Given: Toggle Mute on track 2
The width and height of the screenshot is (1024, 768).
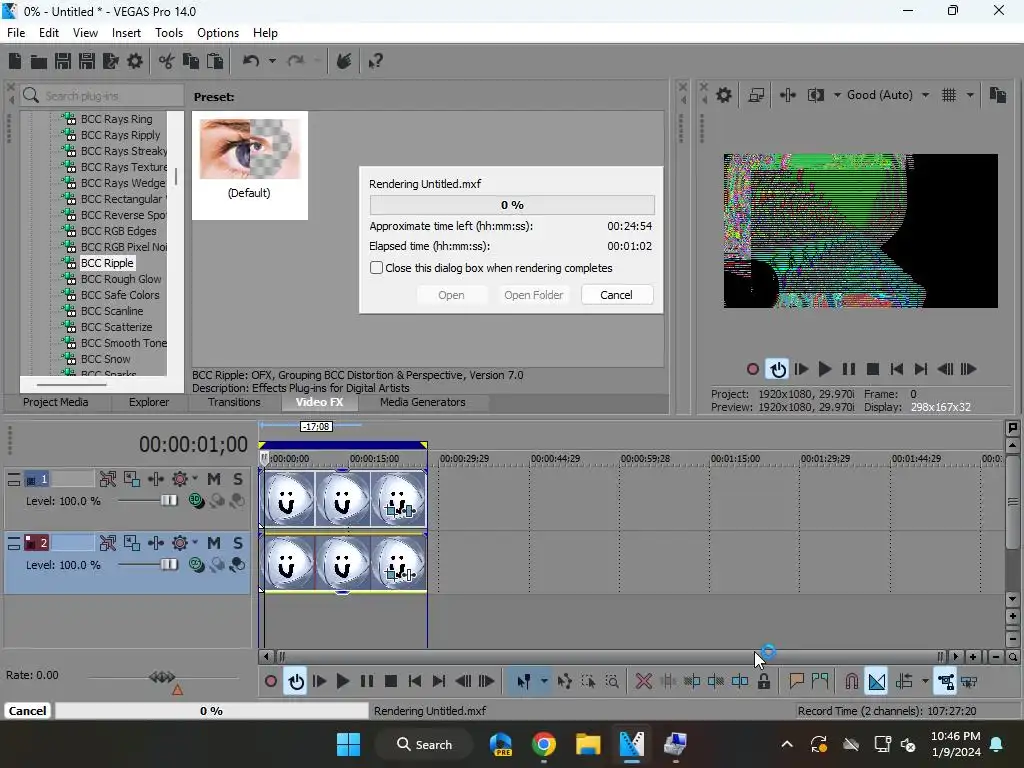Looking at the screenshot, I should pos(214,543).
